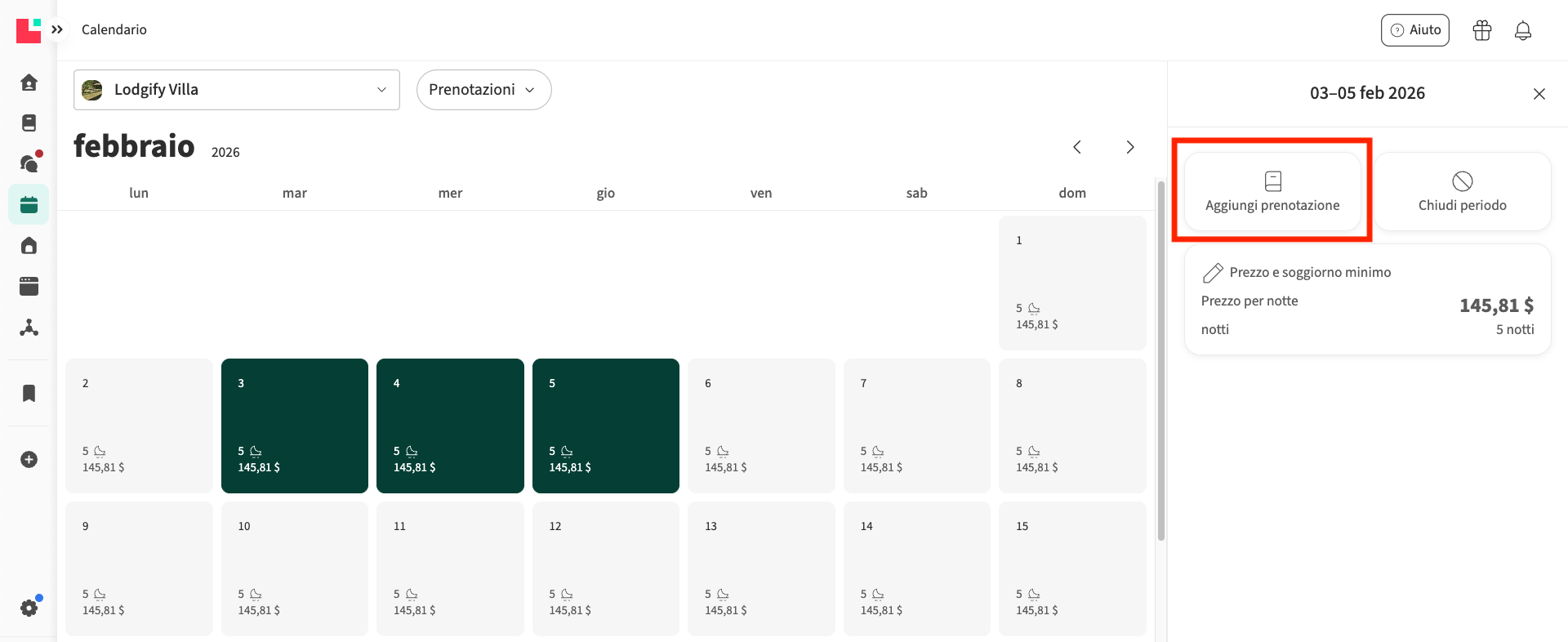The height and width of the screenshot is (642, 1568).
Task: Open the website builder window icon
Action: coord(29,286)
